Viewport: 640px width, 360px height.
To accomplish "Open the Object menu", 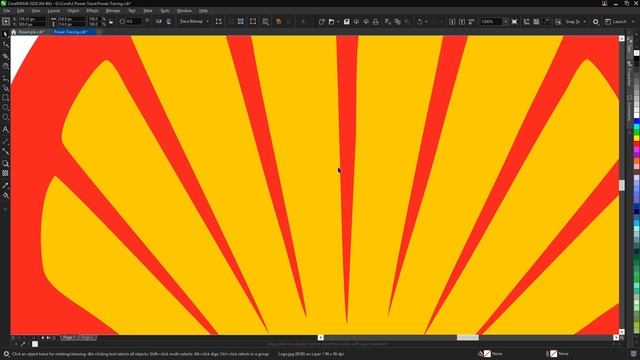I will pos(73,11).
